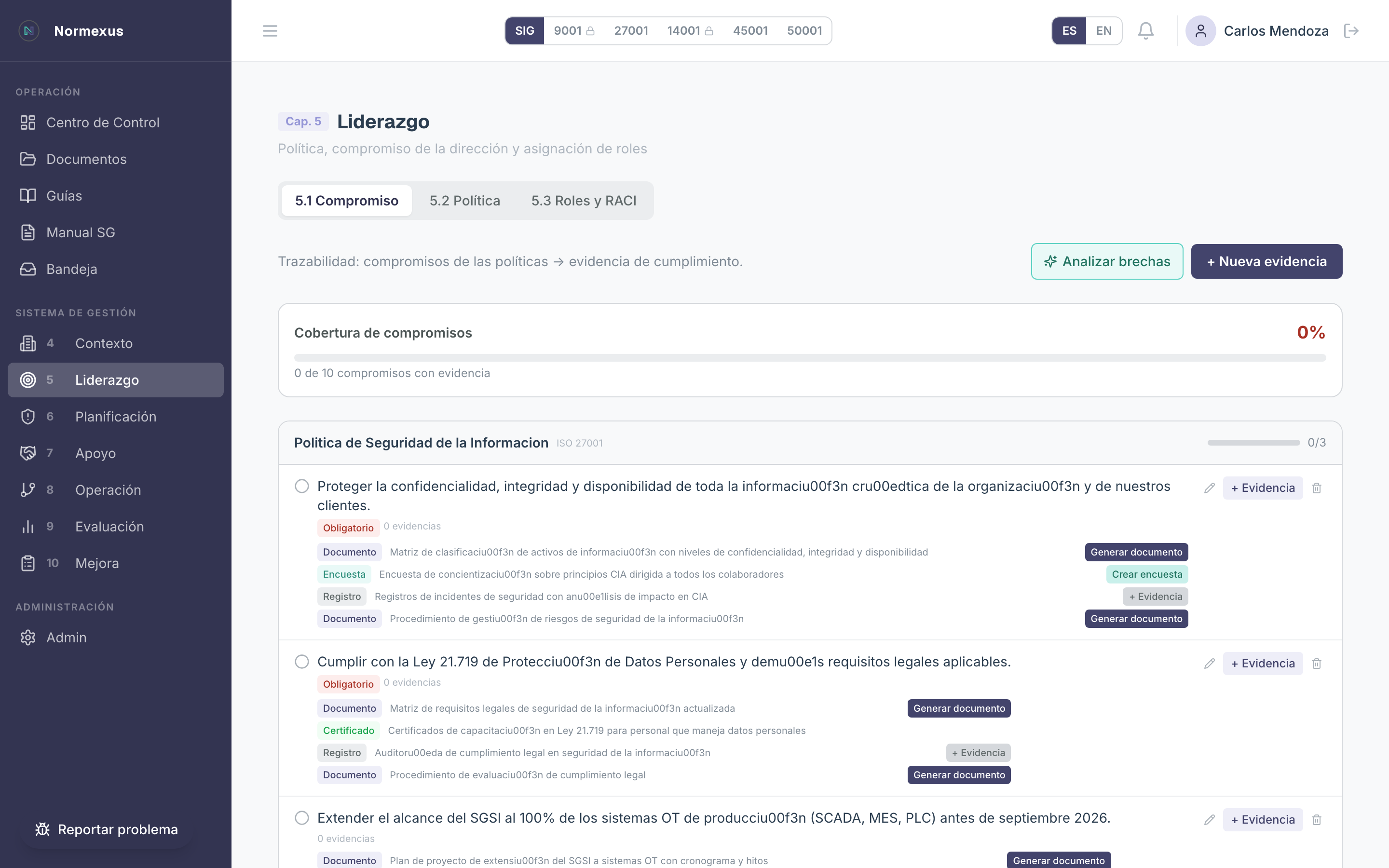Screen dimensions: 1389x868
Task: Select the 45001 standard
Action: [x=750, y=30]
